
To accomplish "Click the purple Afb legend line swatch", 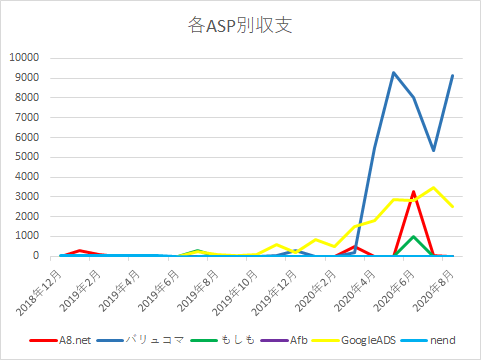I will [x=274, y=341].
